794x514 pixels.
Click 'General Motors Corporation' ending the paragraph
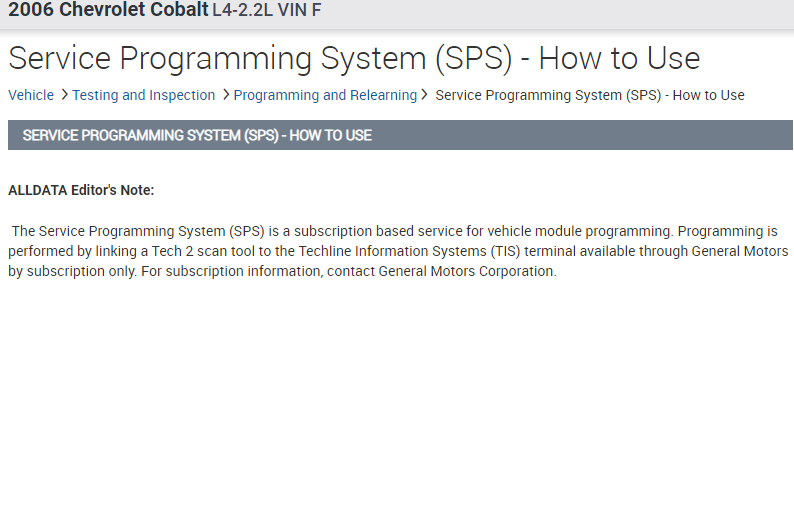point(466,271)
